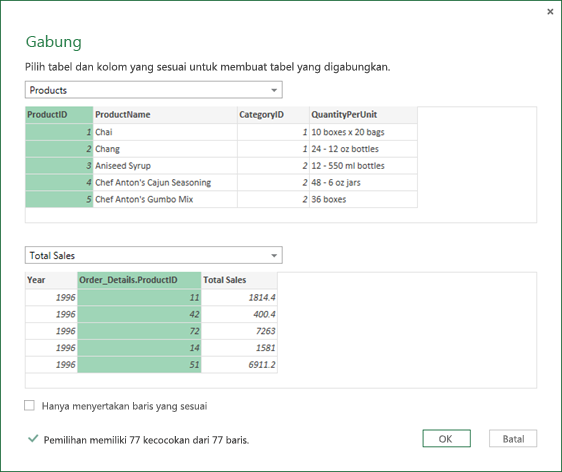Select the Year column header
This screenshot has height=472, width=562.
51,280
